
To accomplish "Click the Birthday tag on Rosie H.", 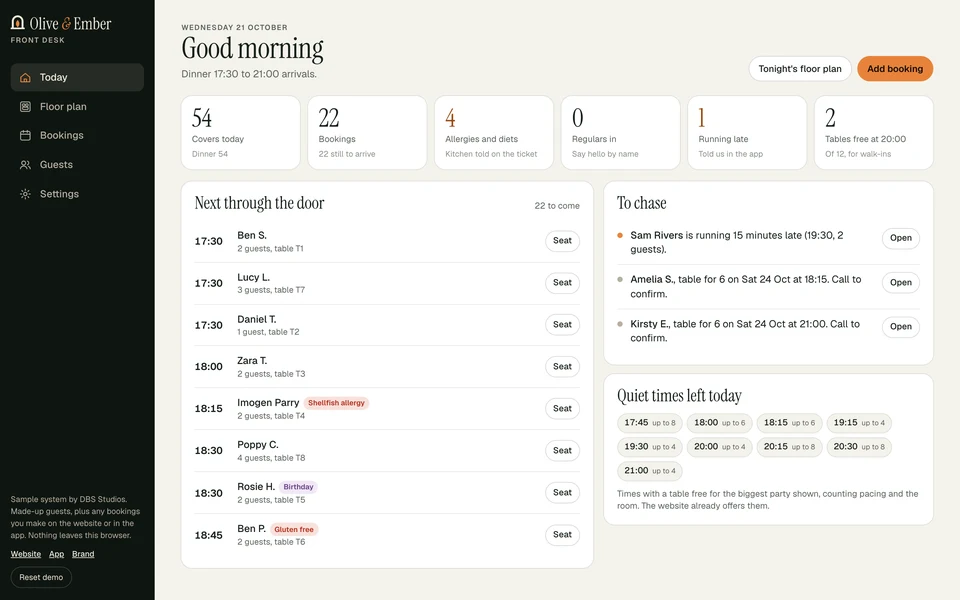I will click(x=298, y=487).
